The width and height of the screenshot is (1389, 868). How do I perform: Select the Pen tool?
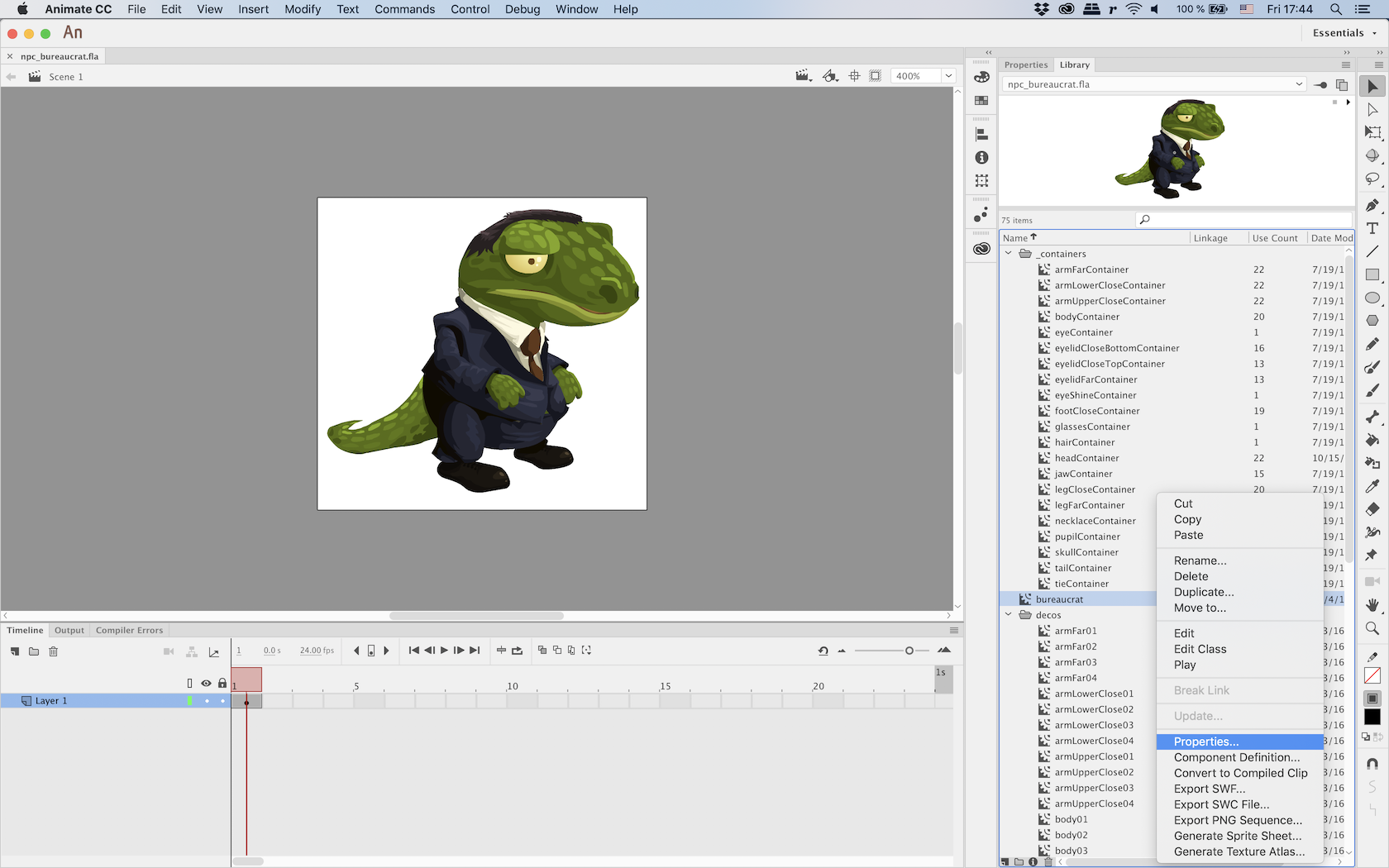pyautogui.click(x=1372, y=205)
